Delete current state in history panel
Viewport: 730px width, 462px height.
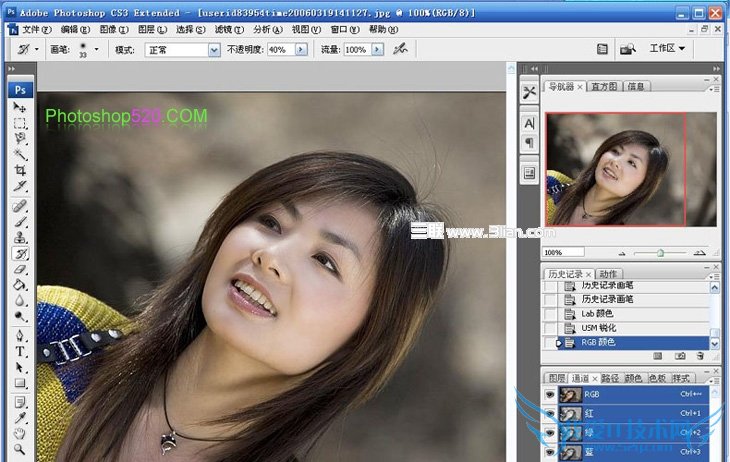pos(701,355)
